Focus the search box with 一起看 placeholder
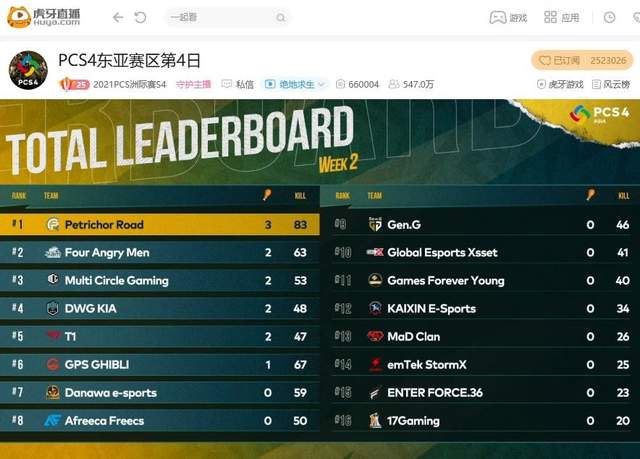The width and height of the screenshot is (640, 459). 227,18
